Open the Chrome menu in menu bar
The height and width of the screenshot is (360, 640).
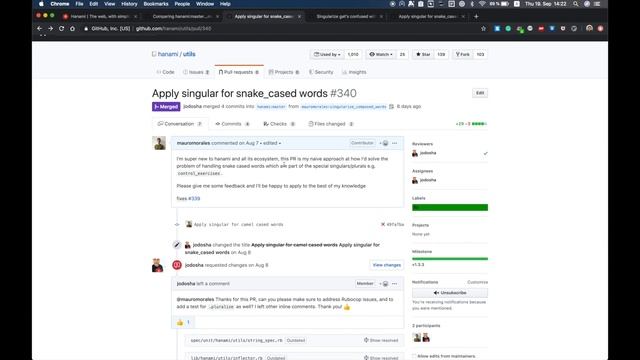click(x=60, y=4)
